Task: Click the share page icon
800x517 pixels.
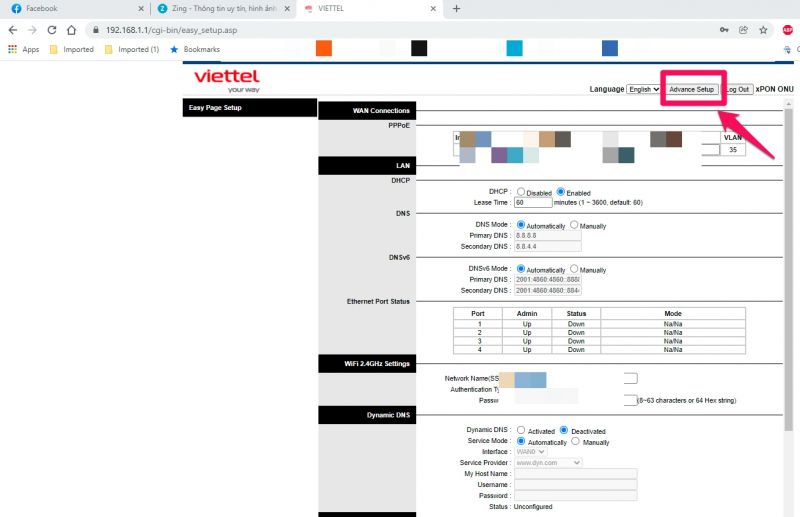Action: (743, 30)
